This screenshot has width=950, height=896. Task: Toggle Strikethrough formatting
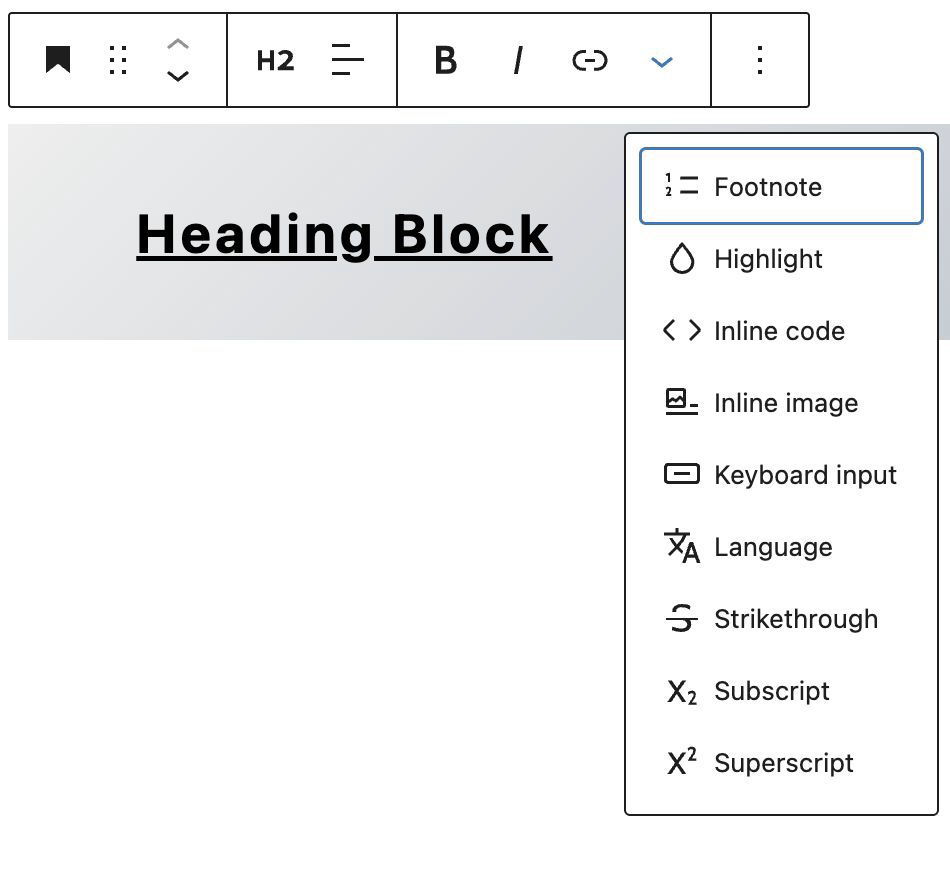[781, 619]
